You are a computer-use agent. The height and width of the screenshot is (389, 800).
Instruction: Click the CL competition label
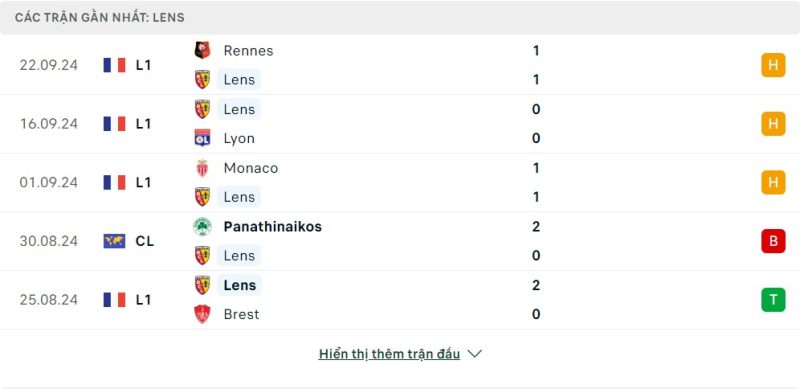(x=145, y=241)
